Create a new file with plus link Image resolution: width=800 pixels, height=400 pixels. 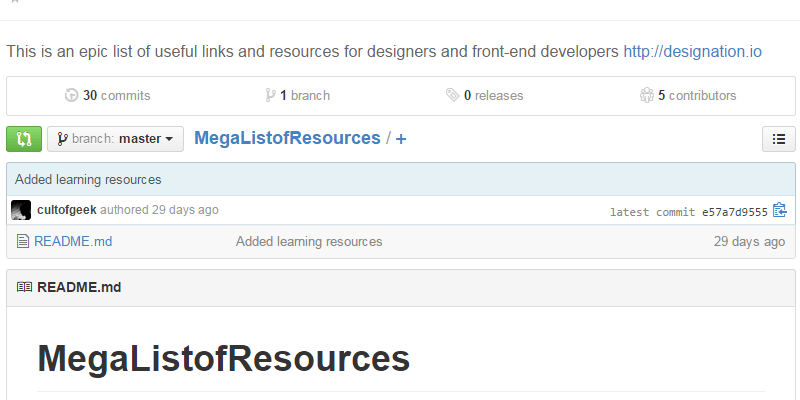401,139
